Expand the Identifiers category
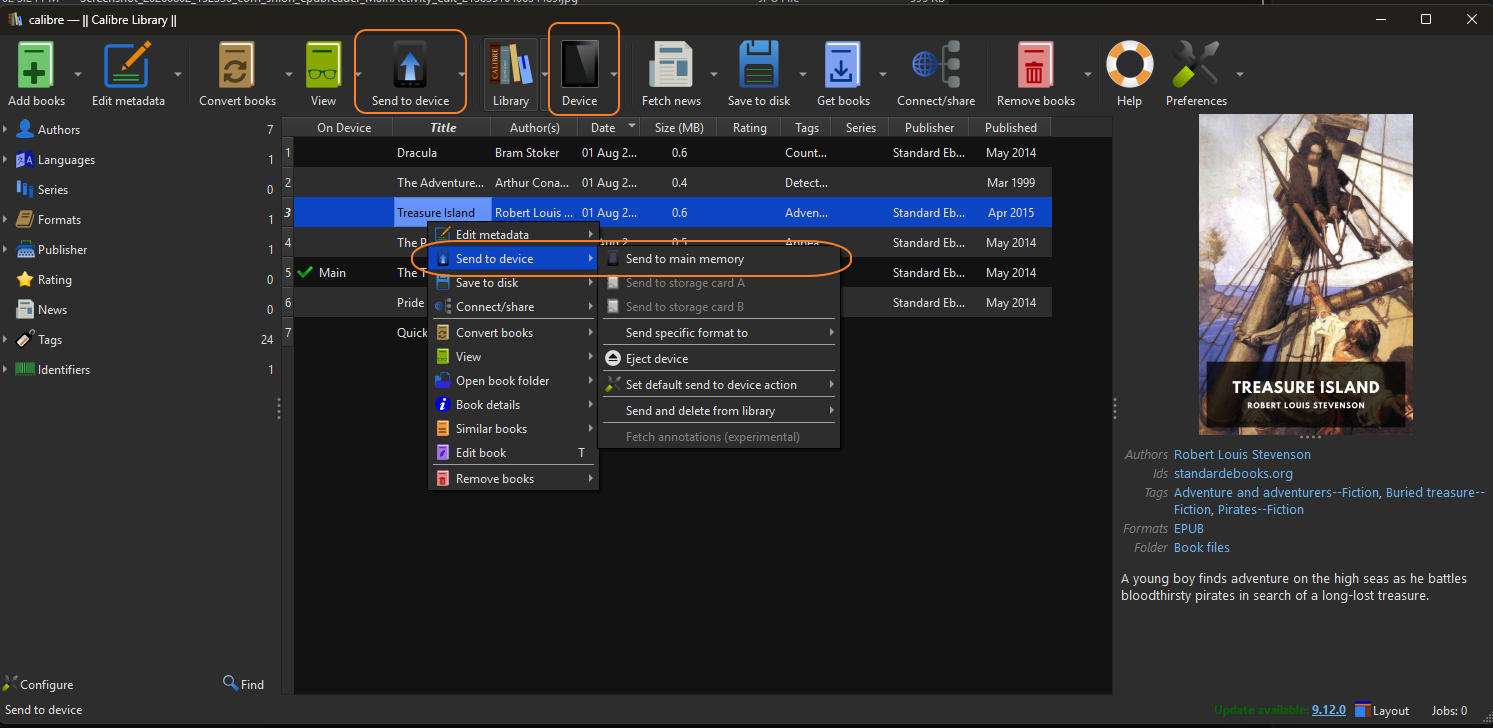Viewport: 1493px width, 728px height. pyautogui.click(x=5, y=370)
